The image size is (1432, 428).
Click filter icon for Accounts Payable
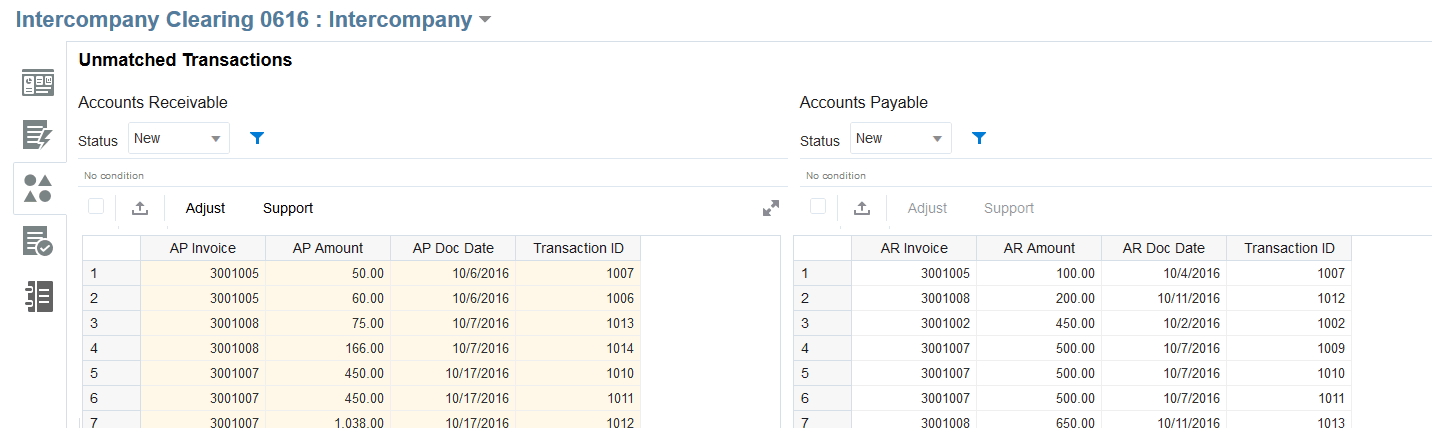(979, 139)
